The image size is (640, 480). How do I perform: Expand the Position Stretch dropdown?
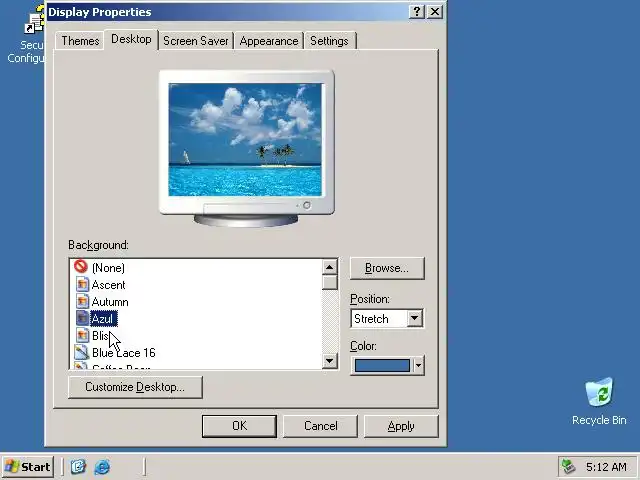coord(414,318)
